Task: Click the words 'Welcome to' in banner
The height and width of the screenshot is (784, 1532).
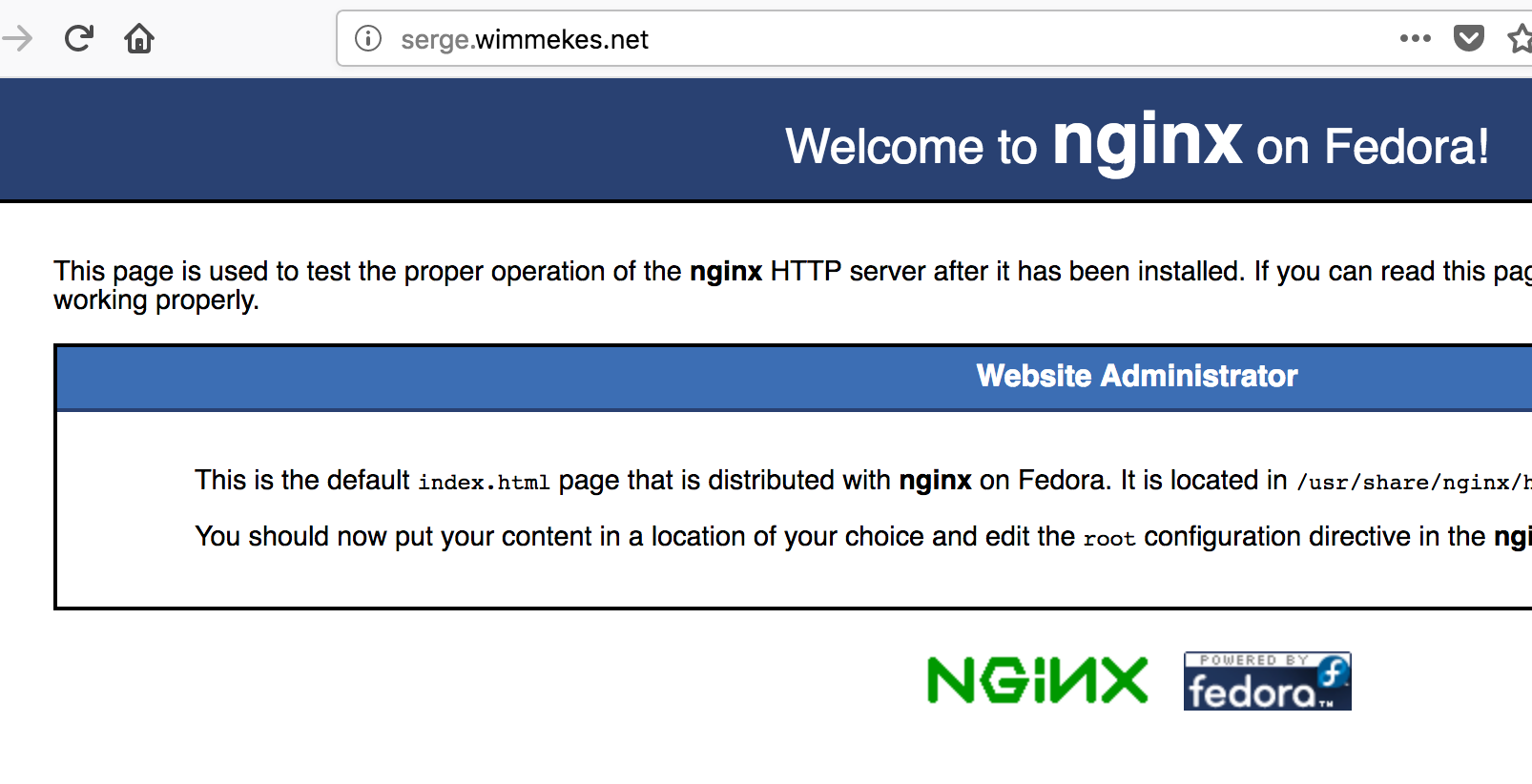Action: point(910,147)
